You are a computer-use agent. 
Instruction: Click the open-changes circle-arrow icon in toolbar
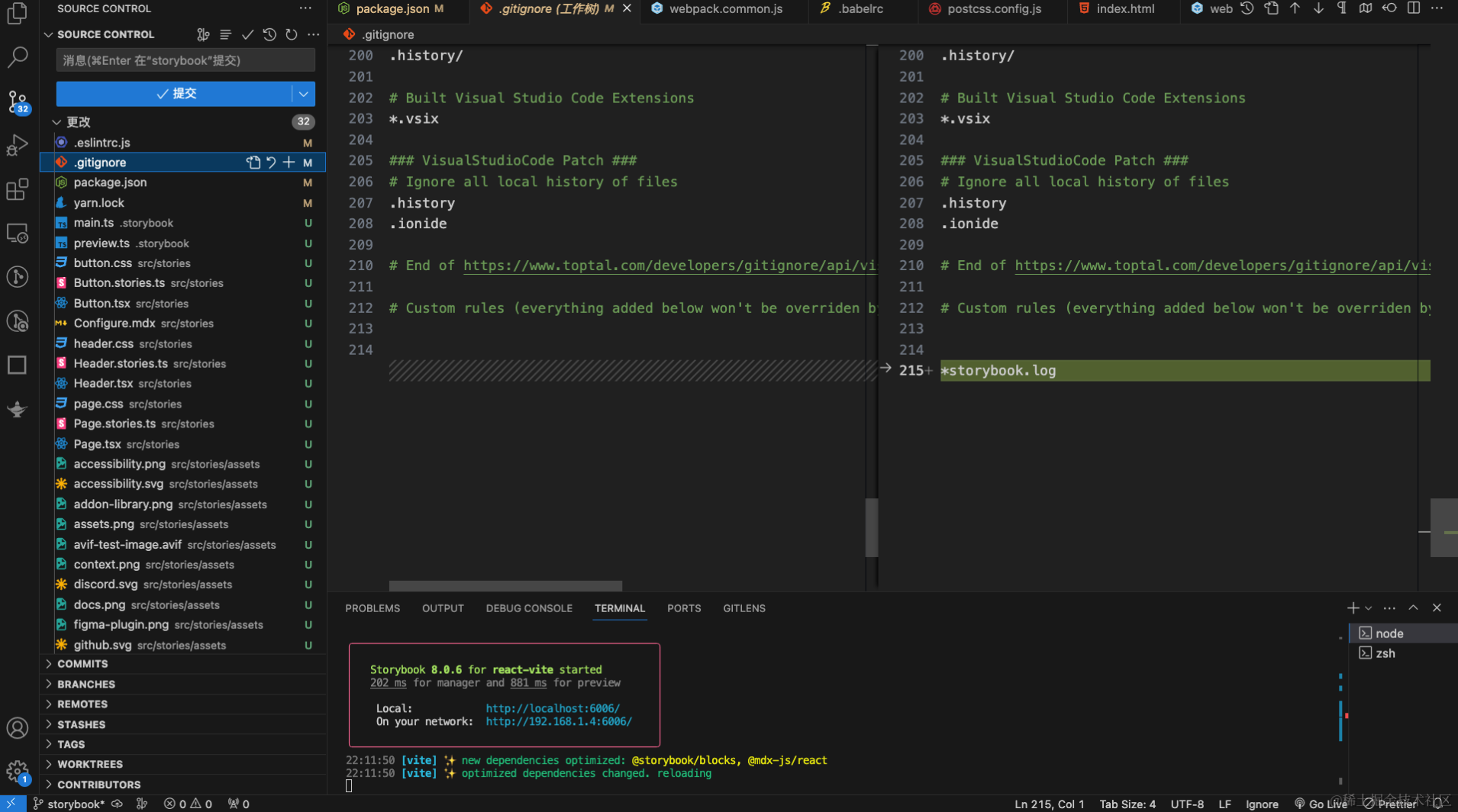1389,8
